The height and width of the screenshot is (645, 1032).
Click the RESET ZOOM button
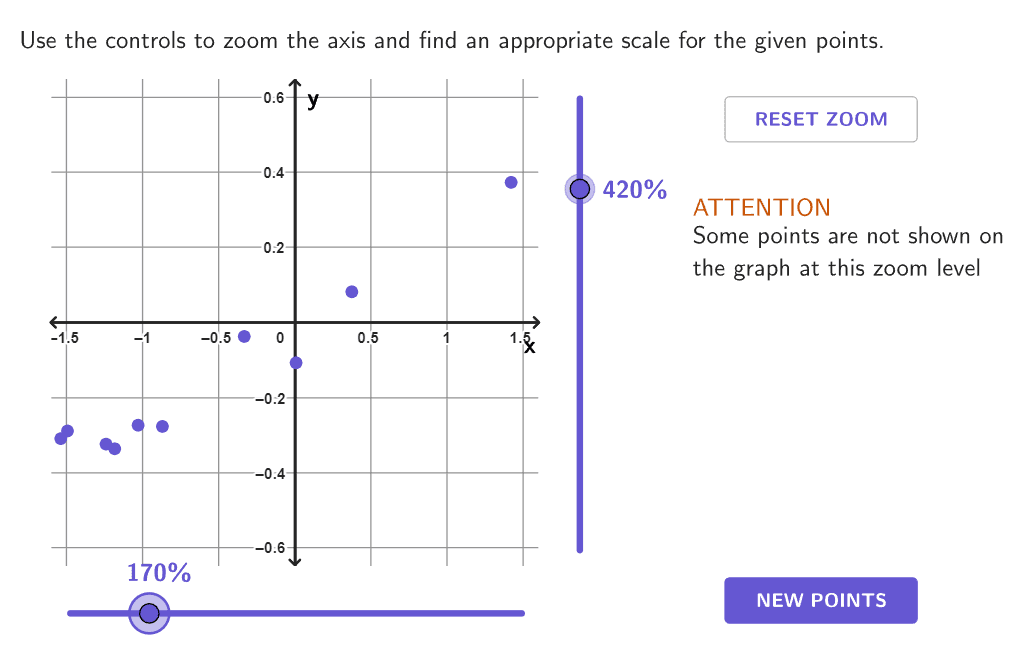pos(820,119)
